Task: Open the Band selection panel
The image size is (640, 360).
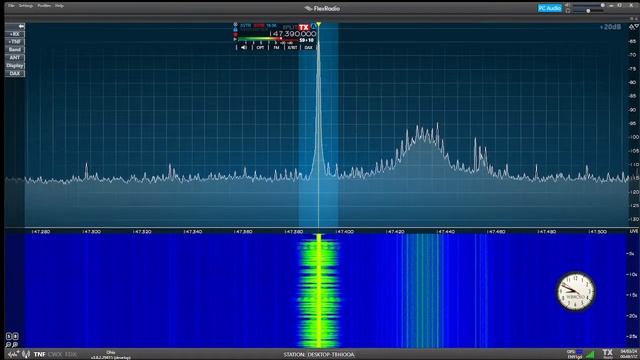Action: 15,49
